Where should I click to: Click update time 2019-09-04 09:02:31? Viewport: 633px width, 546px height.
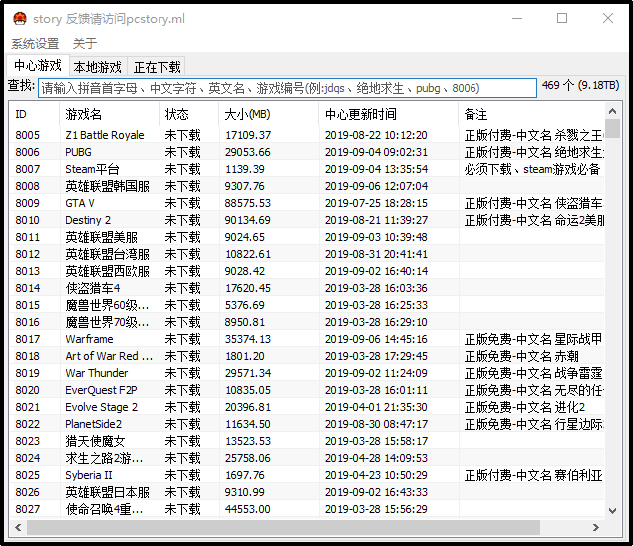[x=376, y=152]
